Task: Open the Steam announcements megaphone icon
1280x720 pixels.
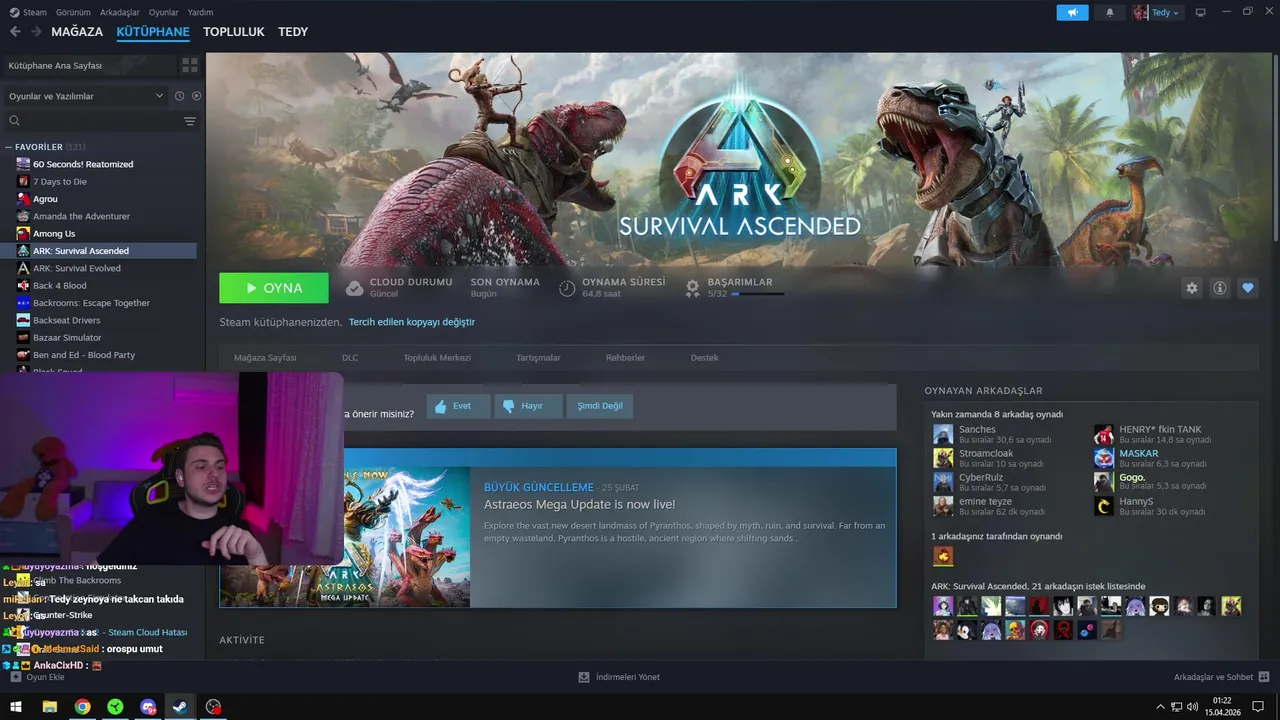Action: [1072, 12]
